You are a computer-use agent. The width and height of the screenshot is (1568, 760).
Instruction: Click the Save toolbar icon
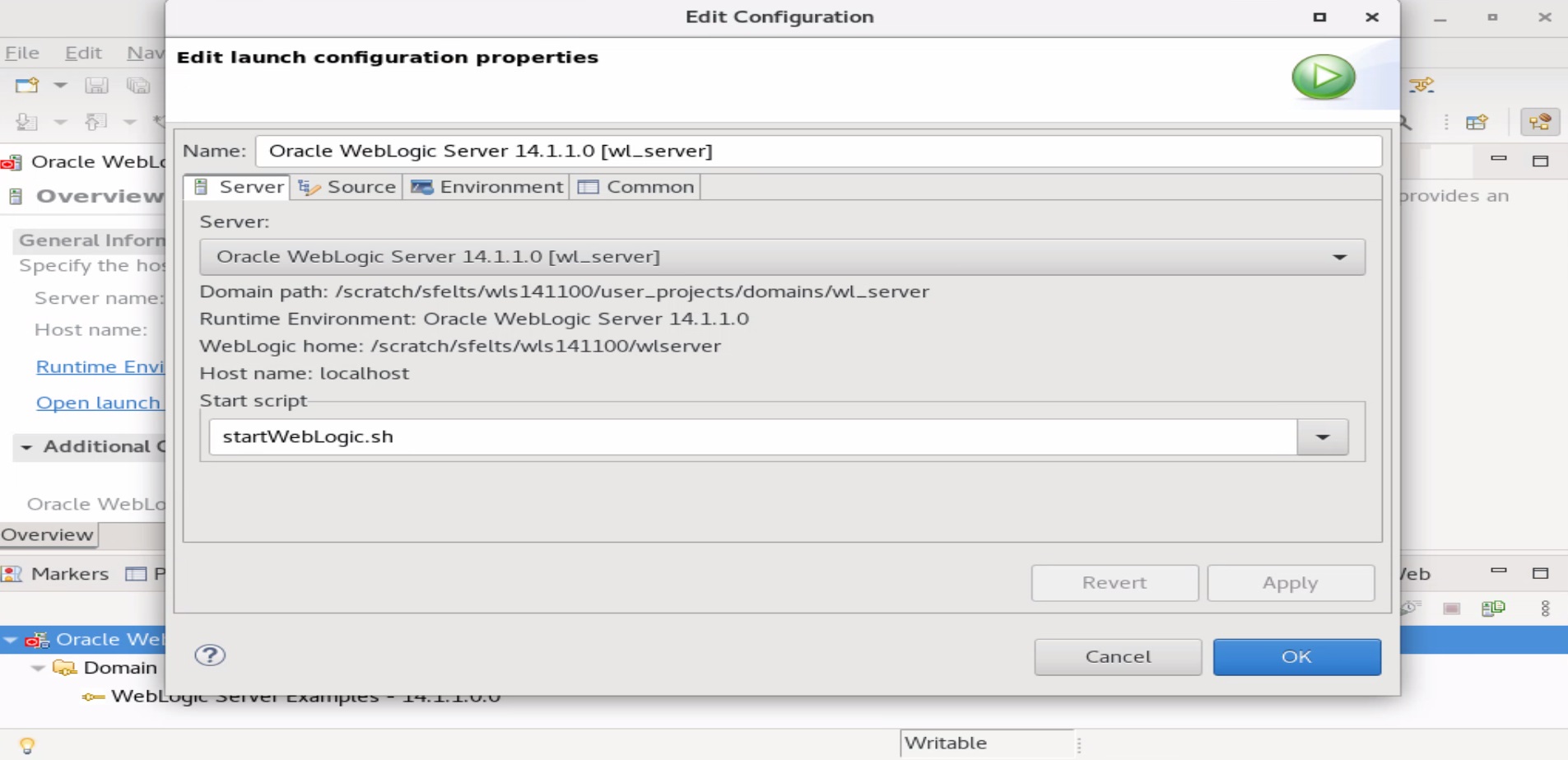tap(96, 85)
